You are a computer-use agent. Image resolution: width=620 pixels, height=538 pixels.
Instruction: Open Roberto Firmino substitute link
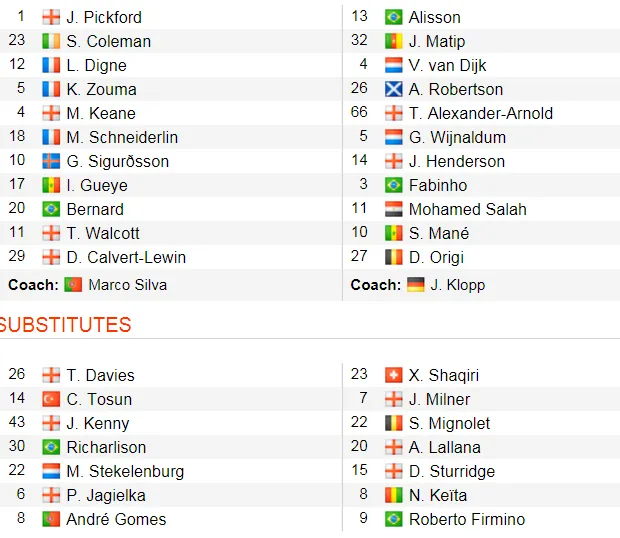[466, 519]
